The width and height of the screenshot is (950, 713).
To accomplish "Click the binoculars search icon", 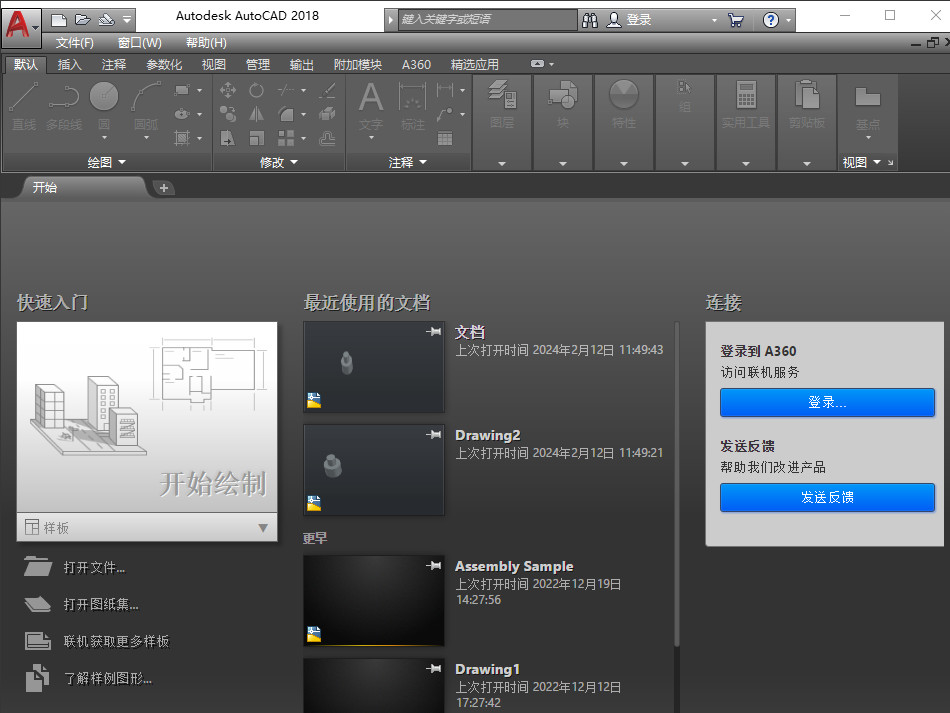I will coord(590,20).
